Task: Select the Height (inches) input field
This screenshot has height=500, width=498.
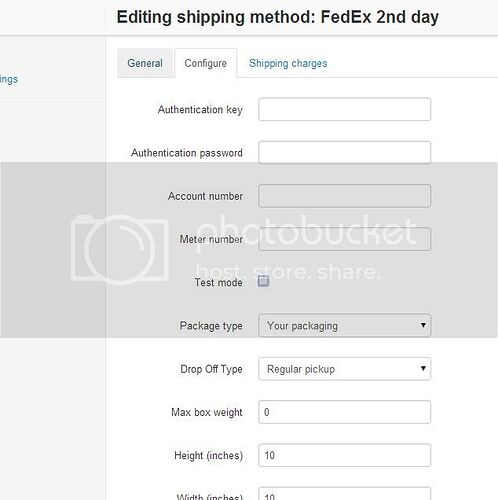Action: pyautogui.click(x=344, y=455)
